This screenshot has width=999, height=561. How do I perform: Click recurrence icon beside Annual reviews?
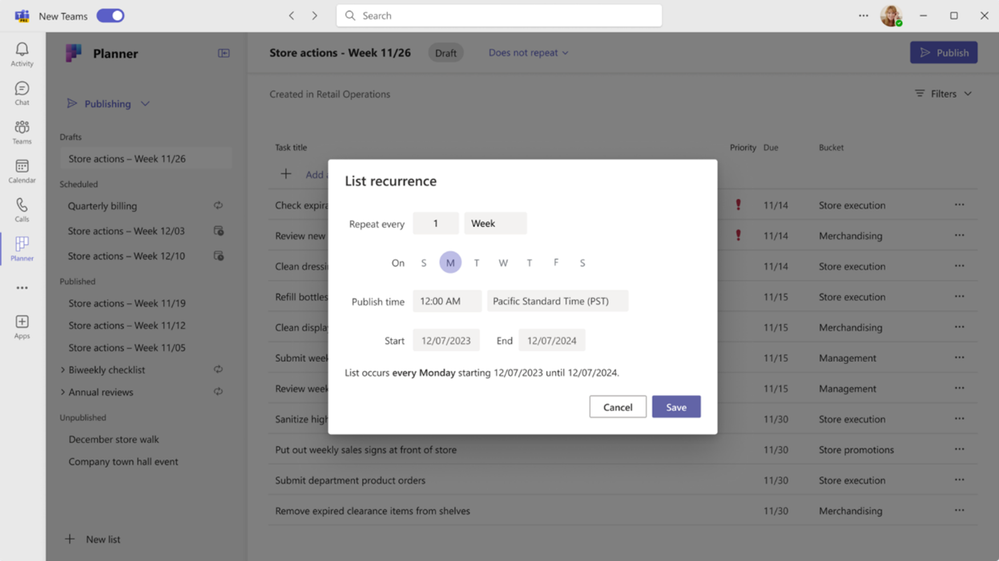tap(219, 392)
